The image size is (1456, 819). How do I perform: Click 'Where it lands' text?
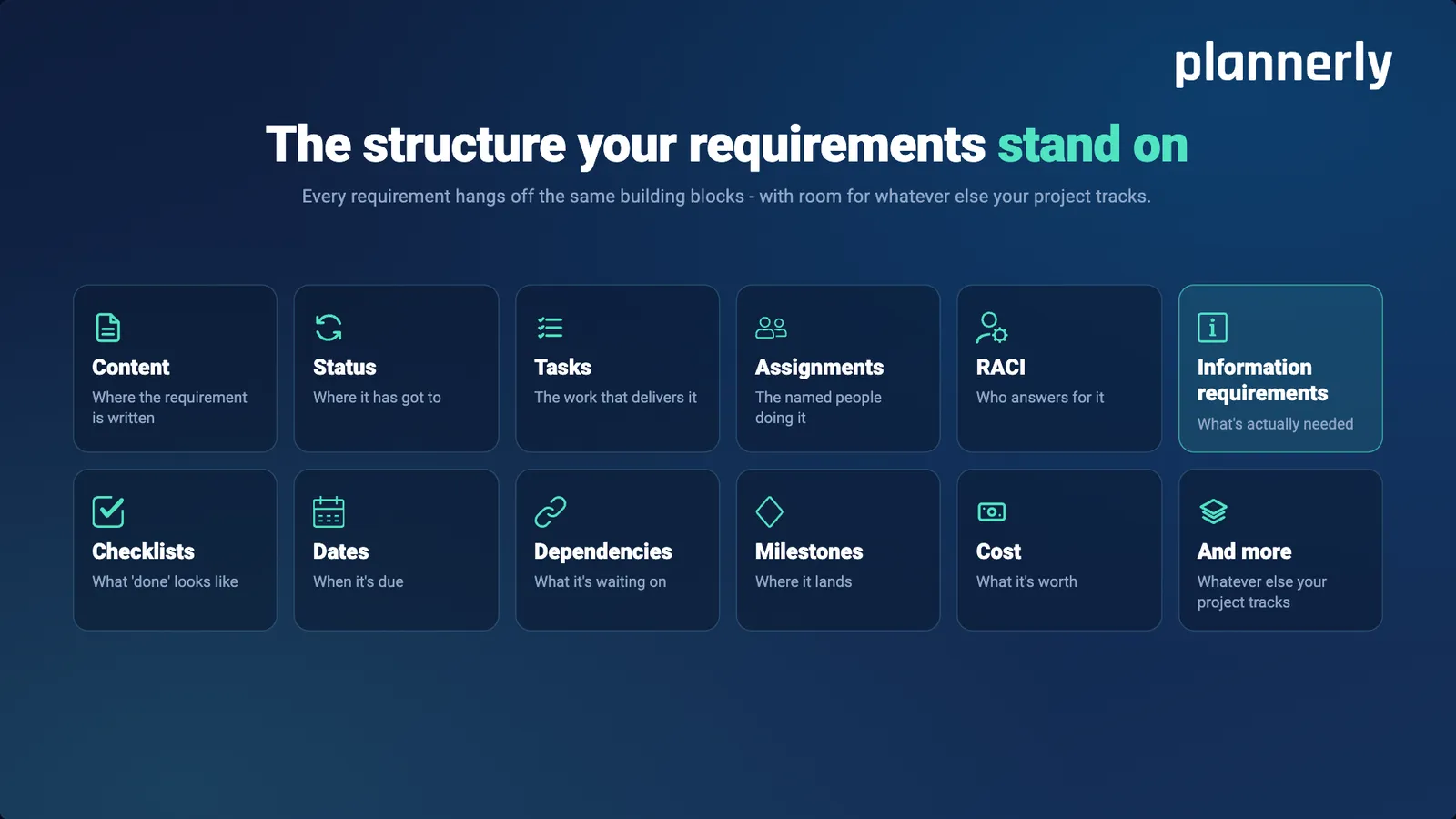[804, 581]
